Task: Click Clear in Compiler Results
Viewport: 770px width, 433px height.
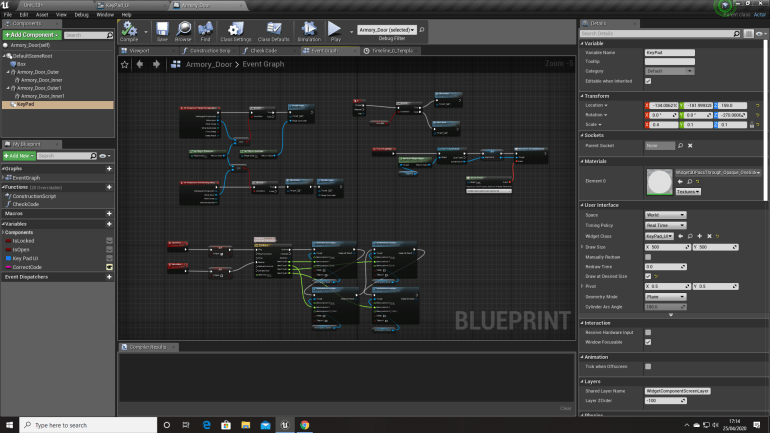Action: pos(565,408)
